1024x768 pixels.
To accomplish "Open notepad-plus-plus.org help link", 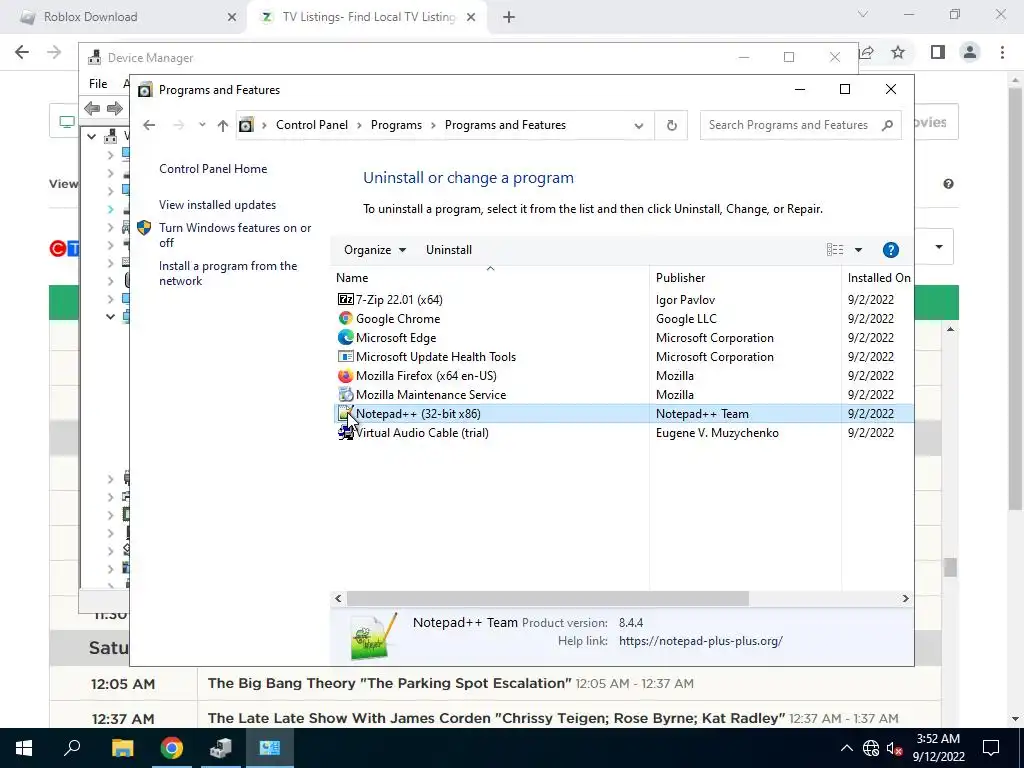I will (x=700, y=641).
